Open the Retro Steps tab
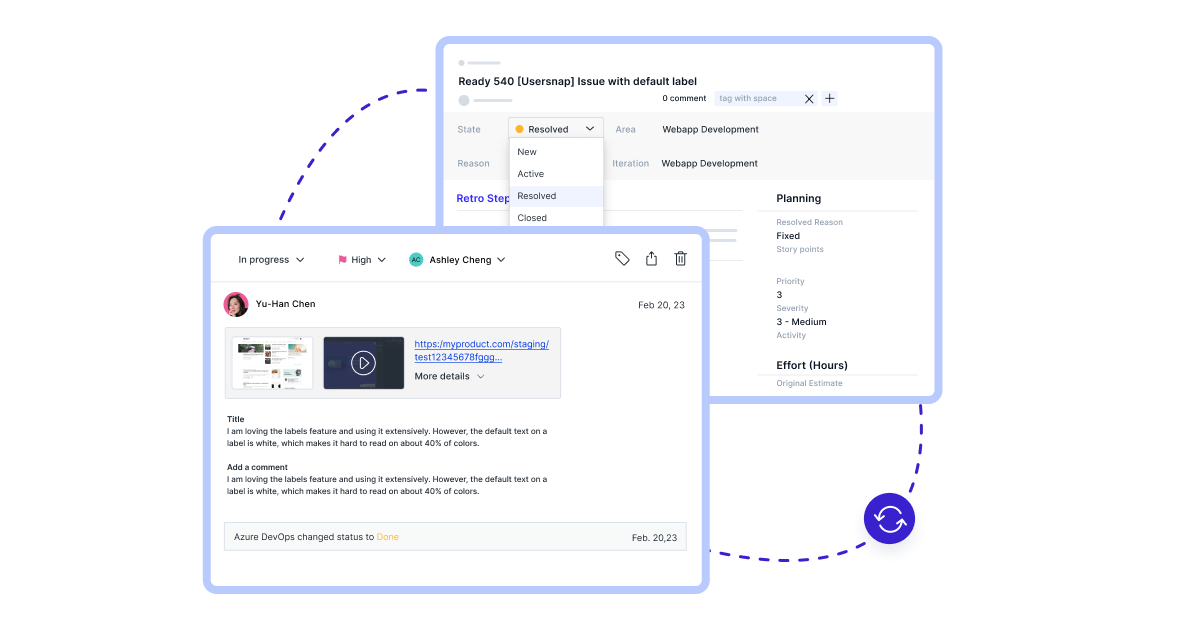 coord(483,198)
